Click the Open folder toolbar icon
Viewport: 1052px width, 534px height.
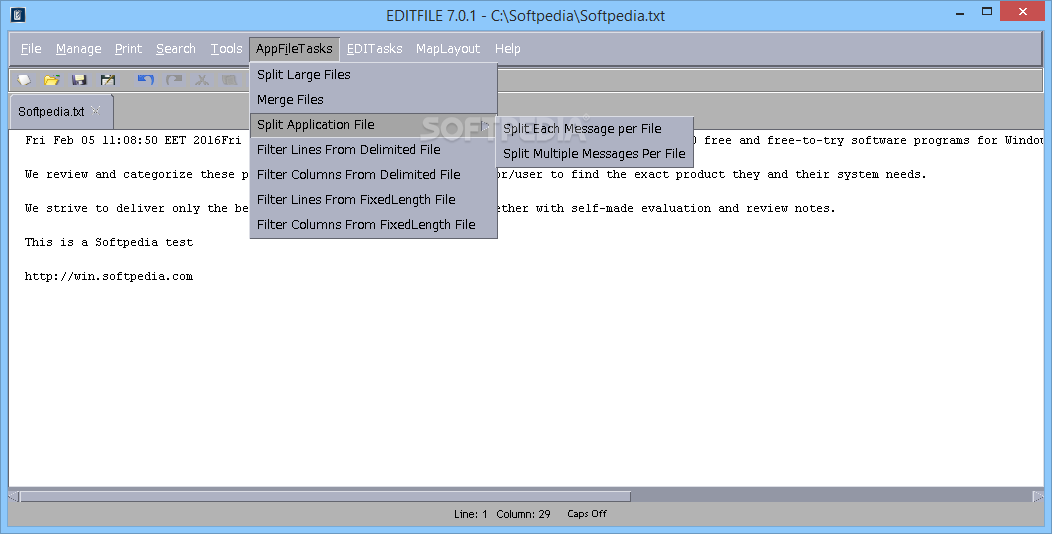52,80
